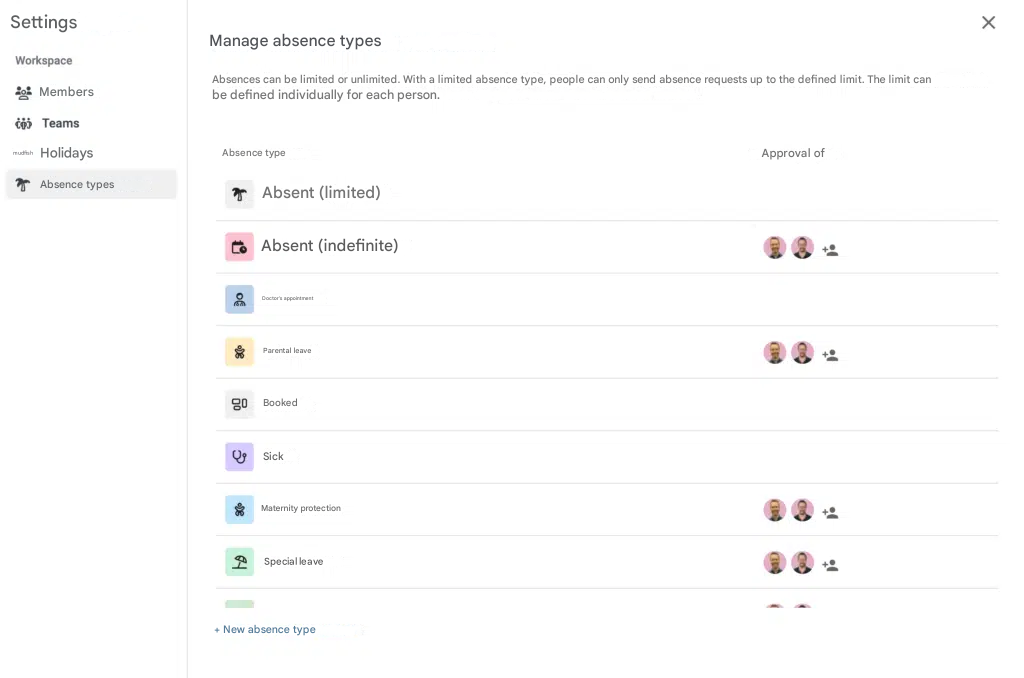The width and height of the screenshot is (1024, 678).
Task: Click the purple stethoscope Sick icon
Action: pos(239,457)
